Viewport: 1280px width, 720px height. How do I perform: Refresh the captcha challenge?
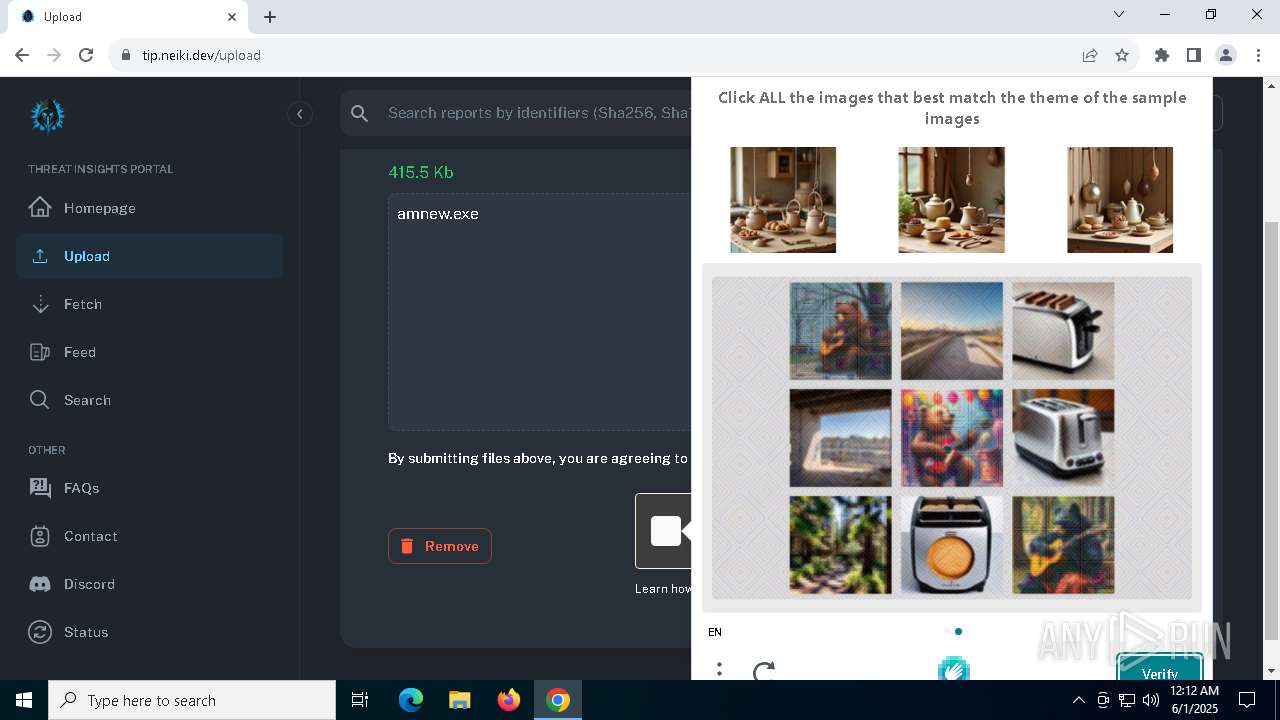click(x=764, y=671)
